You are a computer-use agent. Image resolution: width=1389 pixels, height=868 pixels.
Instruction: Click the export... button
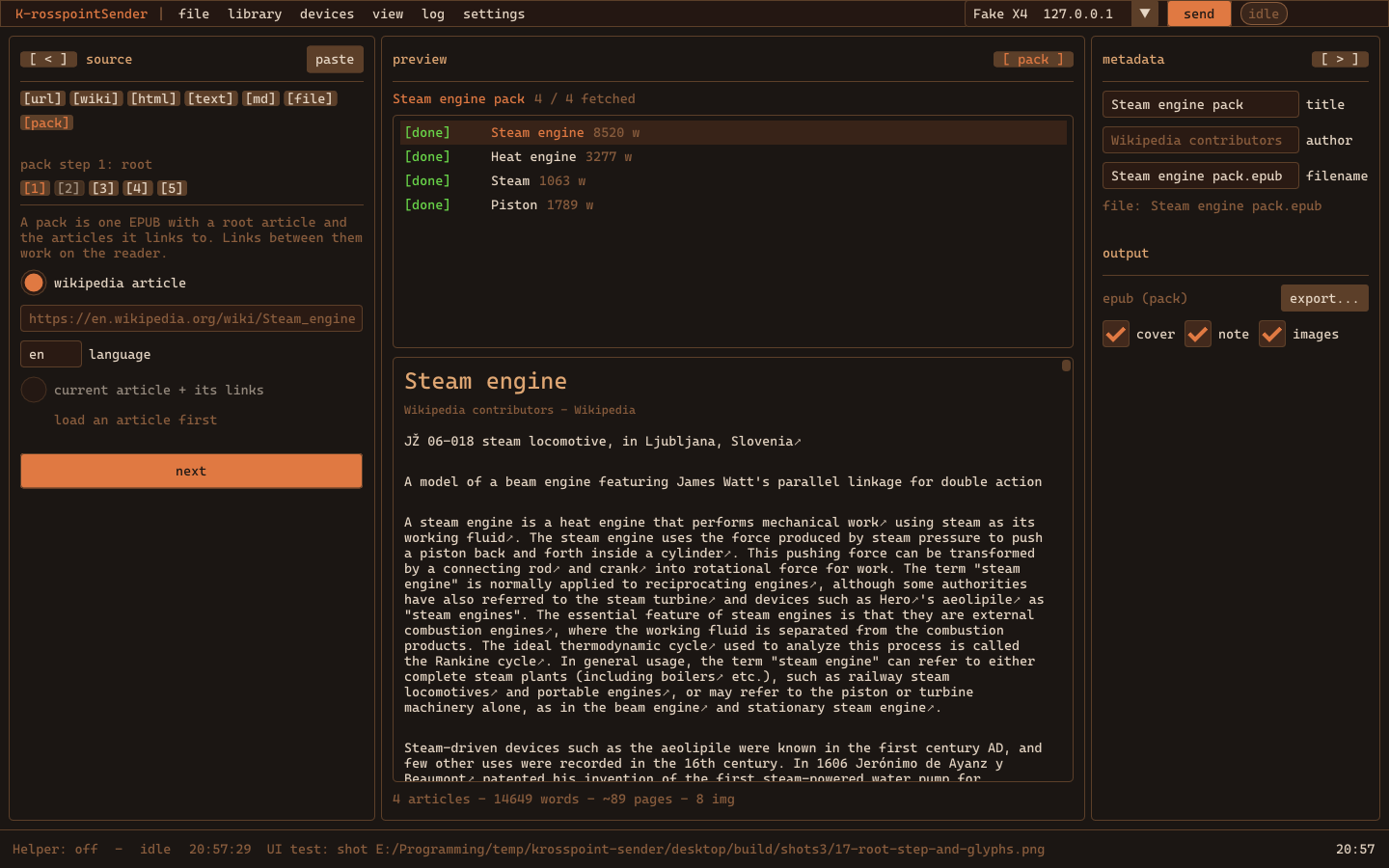pos(1324,298)
